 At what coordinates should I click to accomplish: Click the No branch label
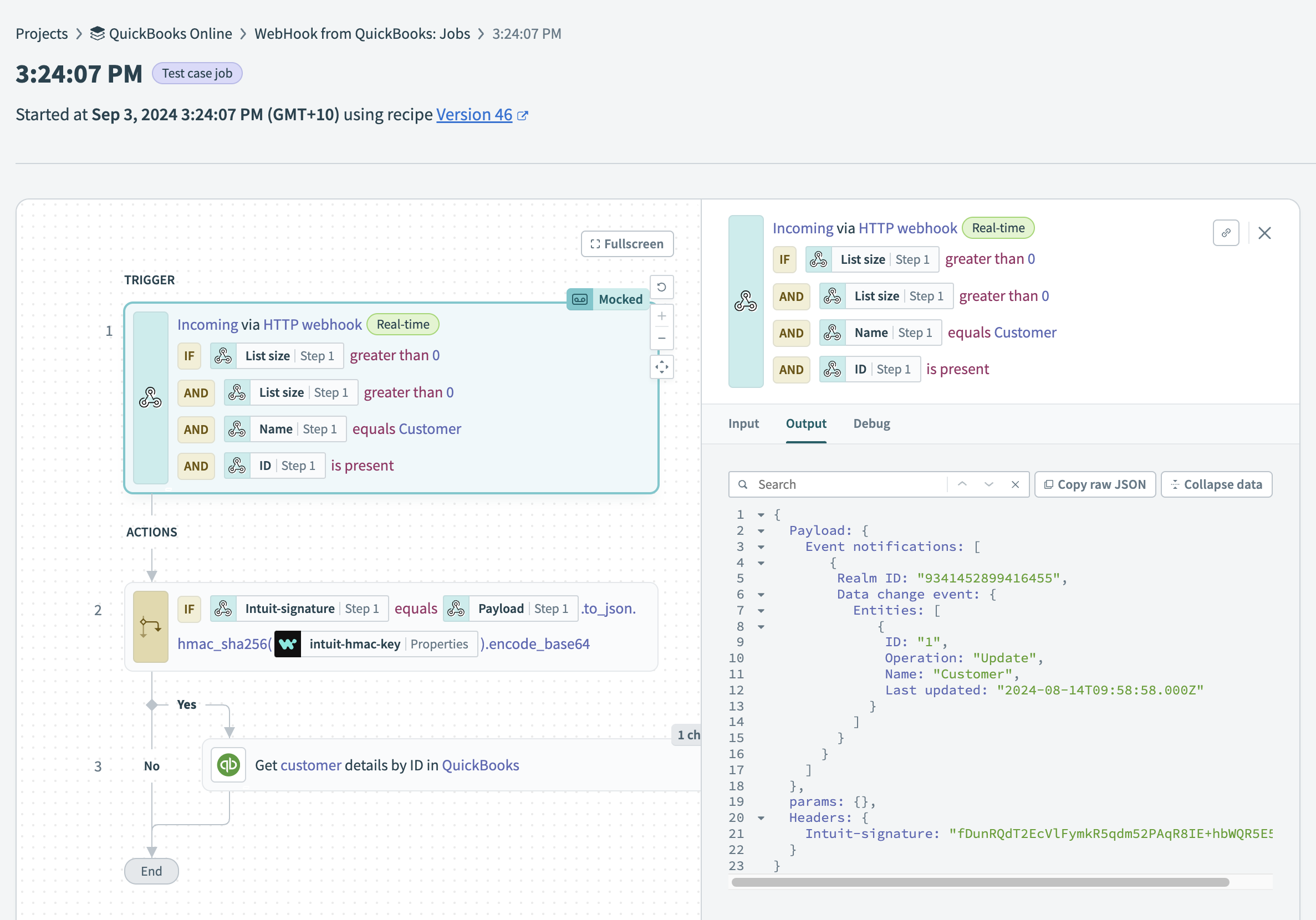(151, 765)
